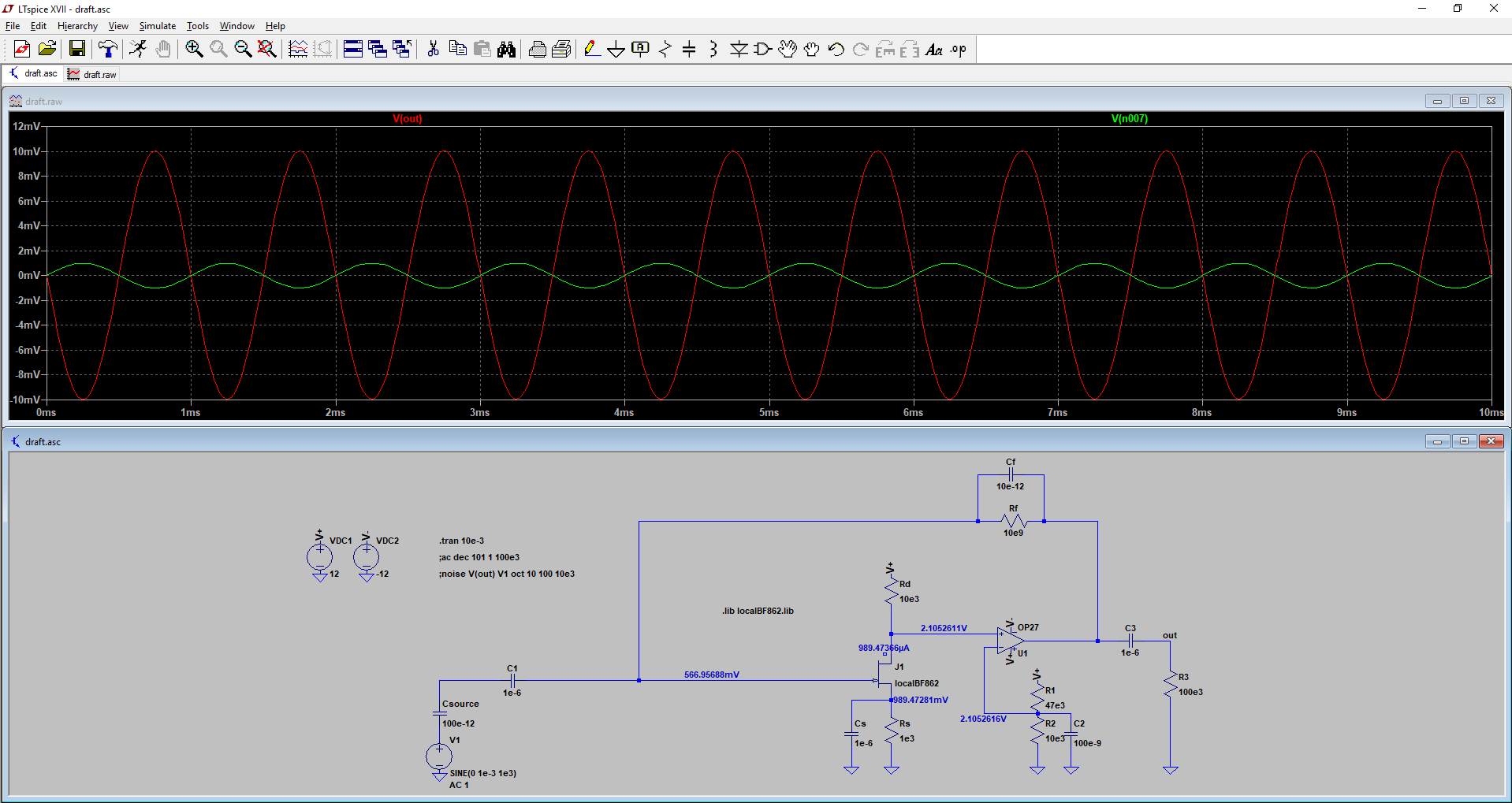Open a file with the folder icon
Screen dimensions: 1512x803
tap(47, 49)
